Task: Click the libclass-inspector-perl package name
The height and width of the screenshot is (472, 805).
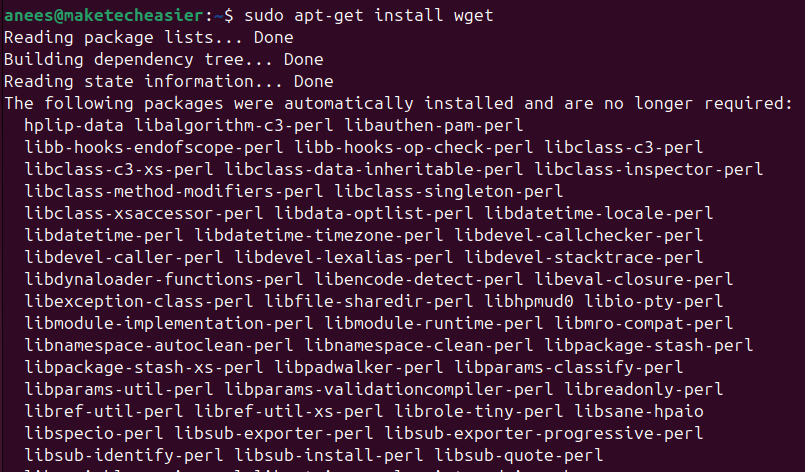Action: [x=648, y=170]
